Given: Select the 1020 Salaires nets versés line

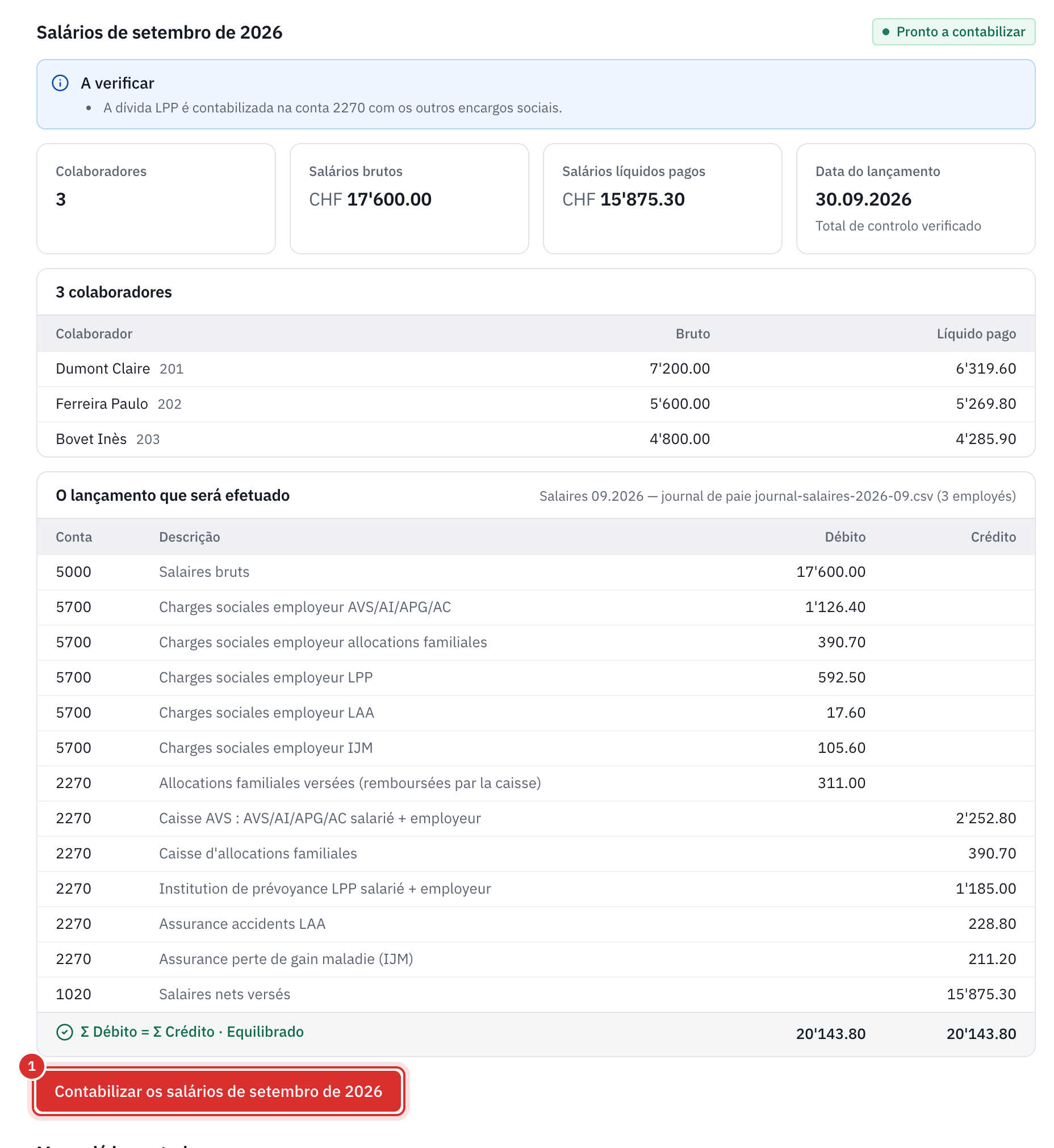Looking at the screenshot, I should pos(536,995).
